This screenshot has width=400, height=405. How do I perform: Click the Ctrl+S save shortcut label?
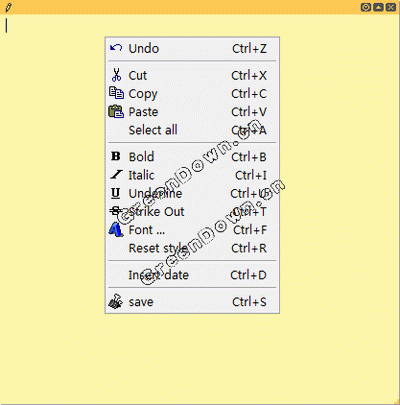click(249, 302)
